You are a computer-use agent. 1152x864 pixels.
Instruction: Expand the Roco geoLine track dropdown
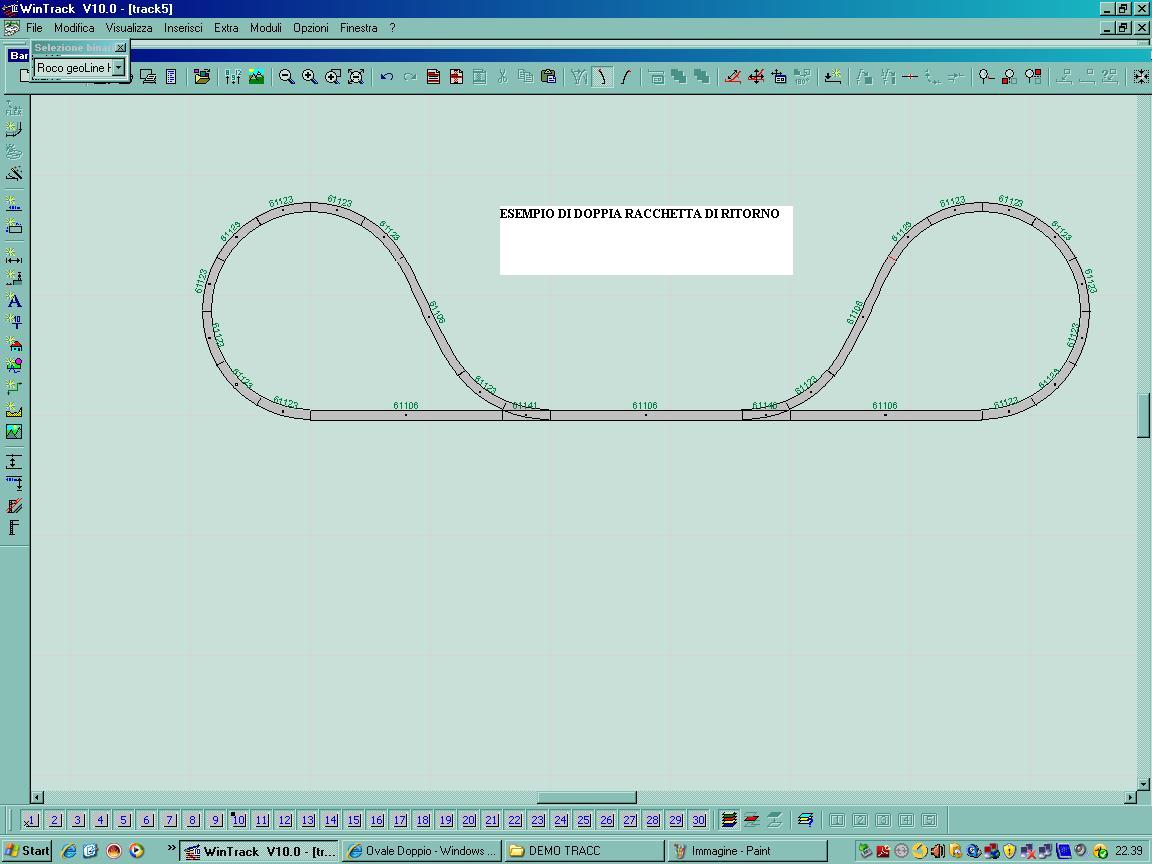point(118,68)
